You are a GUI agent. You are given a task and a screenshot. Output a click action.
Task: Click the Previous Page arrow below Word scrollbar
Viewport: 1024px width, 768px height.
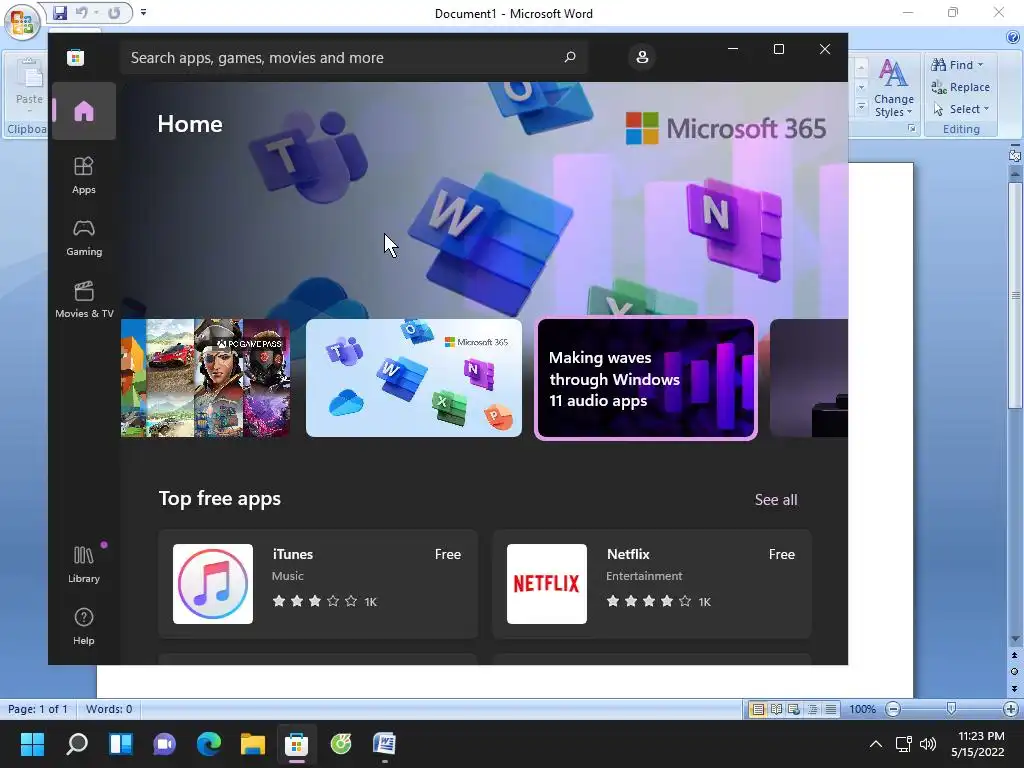point(1014,655)
